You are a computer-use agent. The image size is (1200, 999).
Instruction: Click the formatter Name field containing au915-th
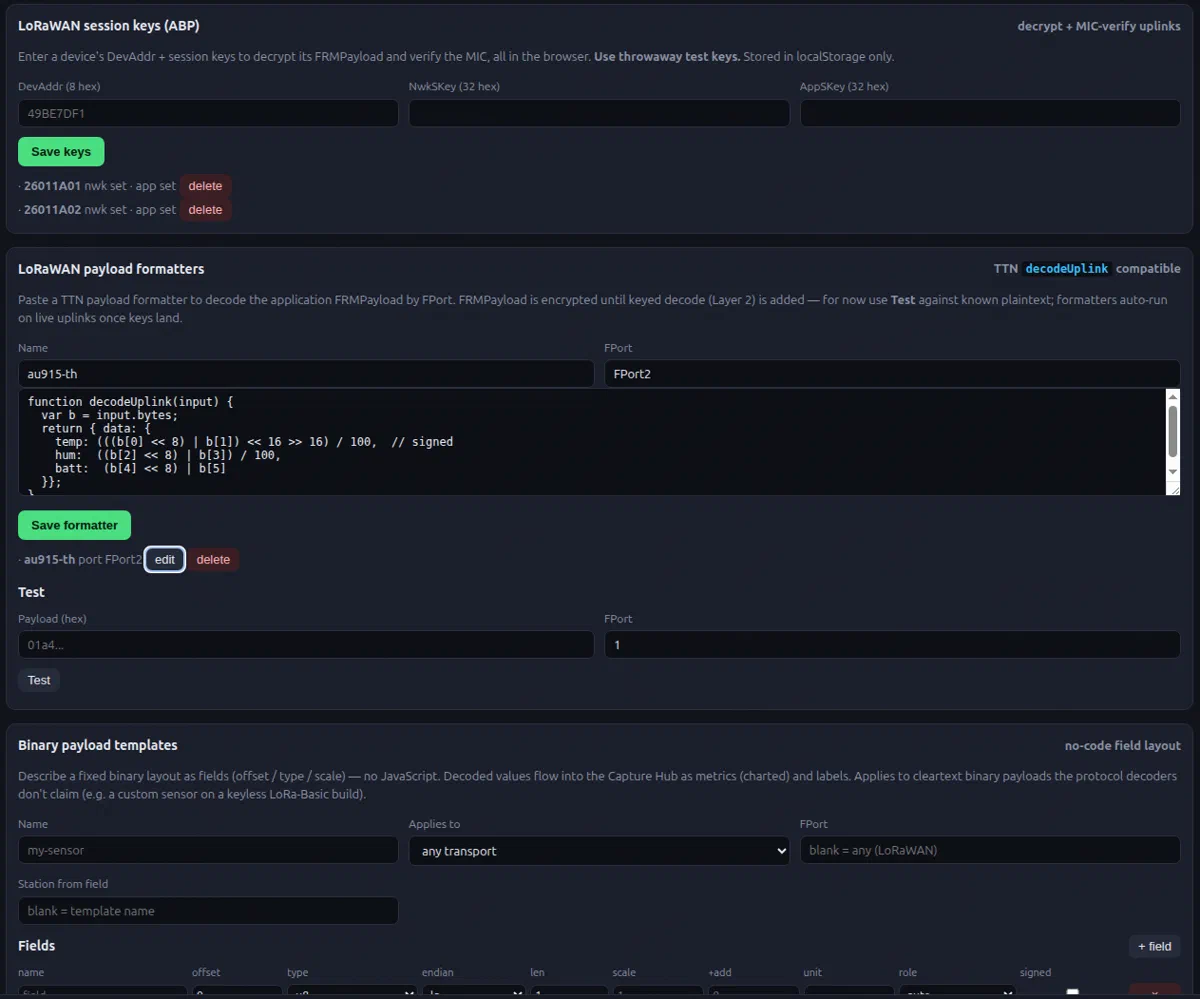[x=306, y=374]
